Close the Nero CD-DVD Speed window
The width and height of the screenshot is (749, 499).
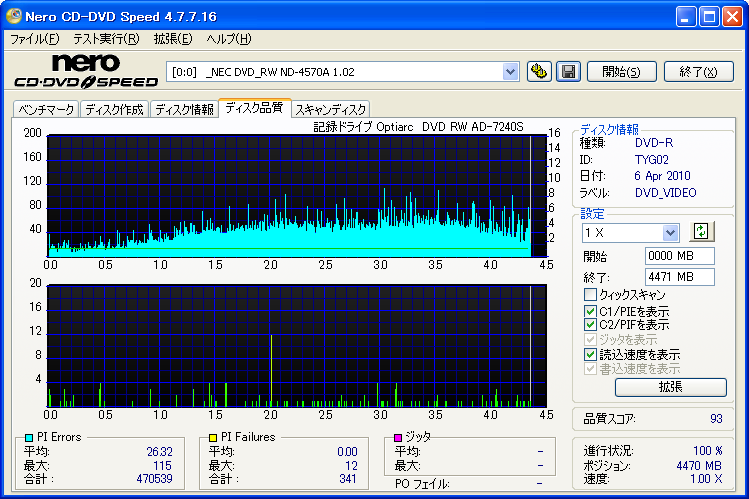coord(732,17)
